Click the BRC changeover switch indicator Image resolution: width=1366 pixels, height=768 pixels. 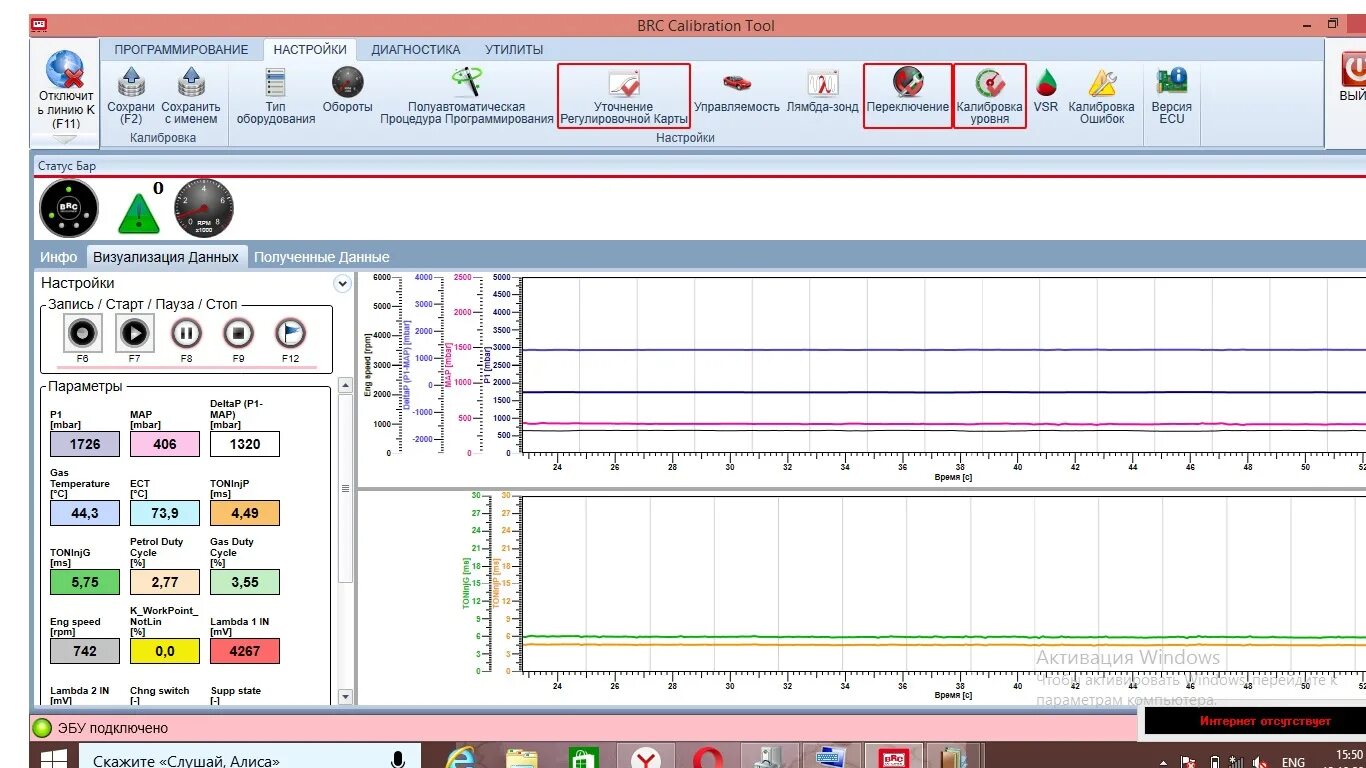click(69, 208)
